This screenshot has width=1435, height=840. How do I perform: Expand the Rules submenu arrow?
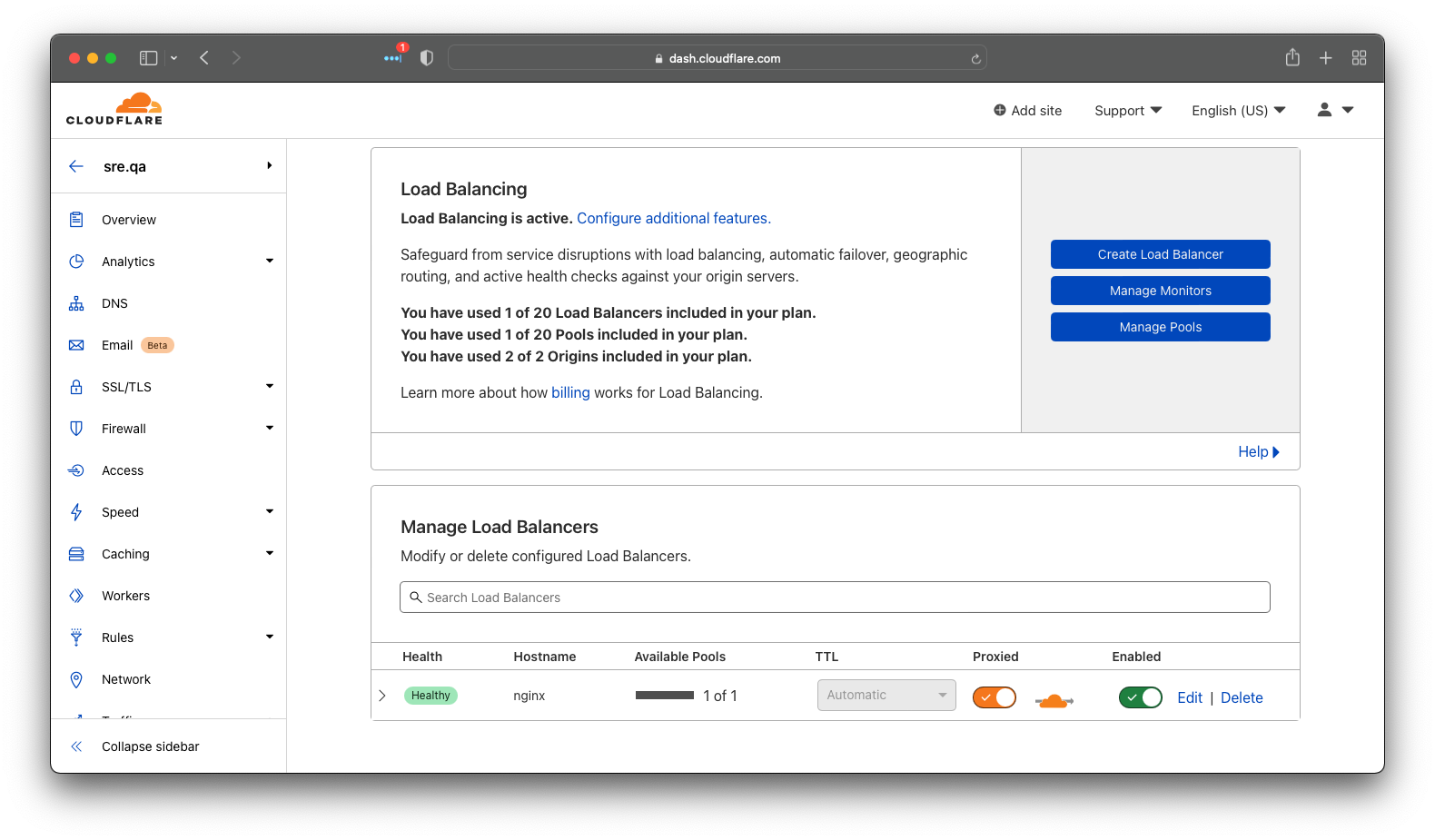[270, 637]
